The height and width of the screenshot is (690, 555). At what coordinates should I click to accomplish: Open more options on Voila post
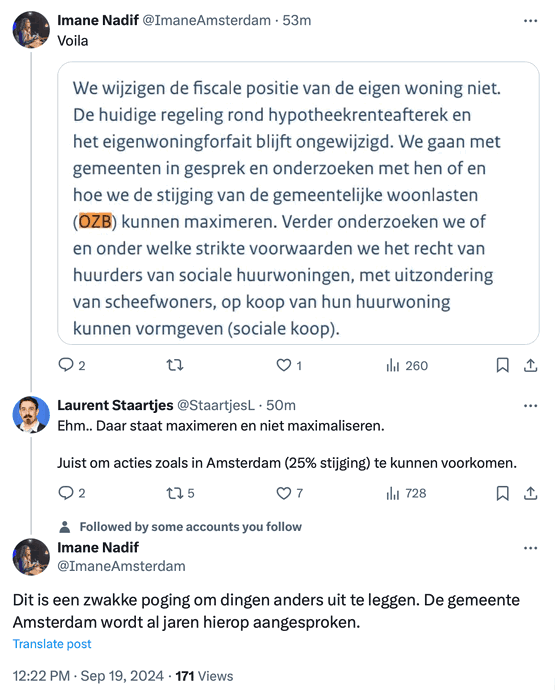click(530, 21)
